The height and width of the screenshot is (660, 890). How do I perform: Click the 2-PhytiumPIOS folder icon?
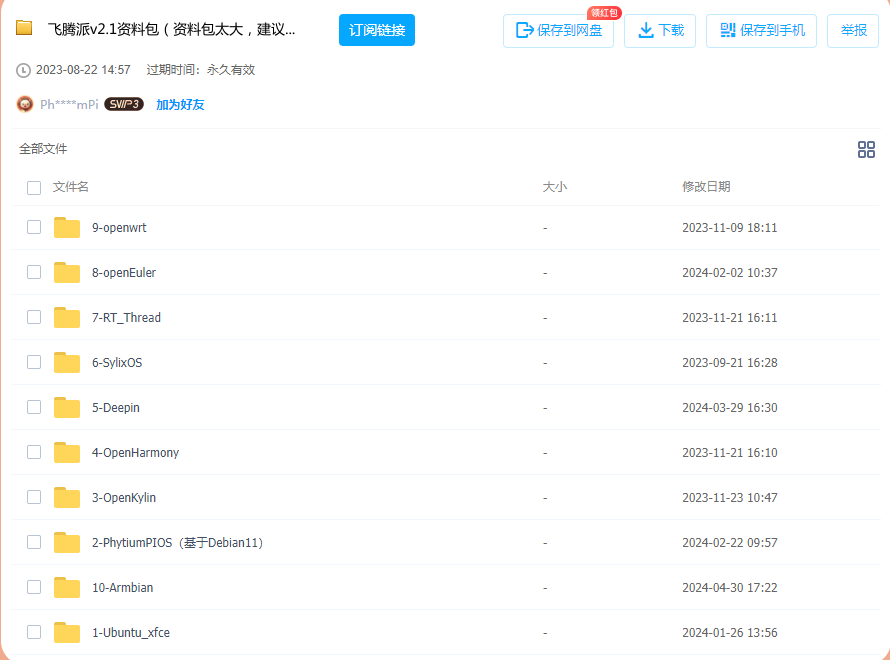pyautogui.click(x=67, y=542)
